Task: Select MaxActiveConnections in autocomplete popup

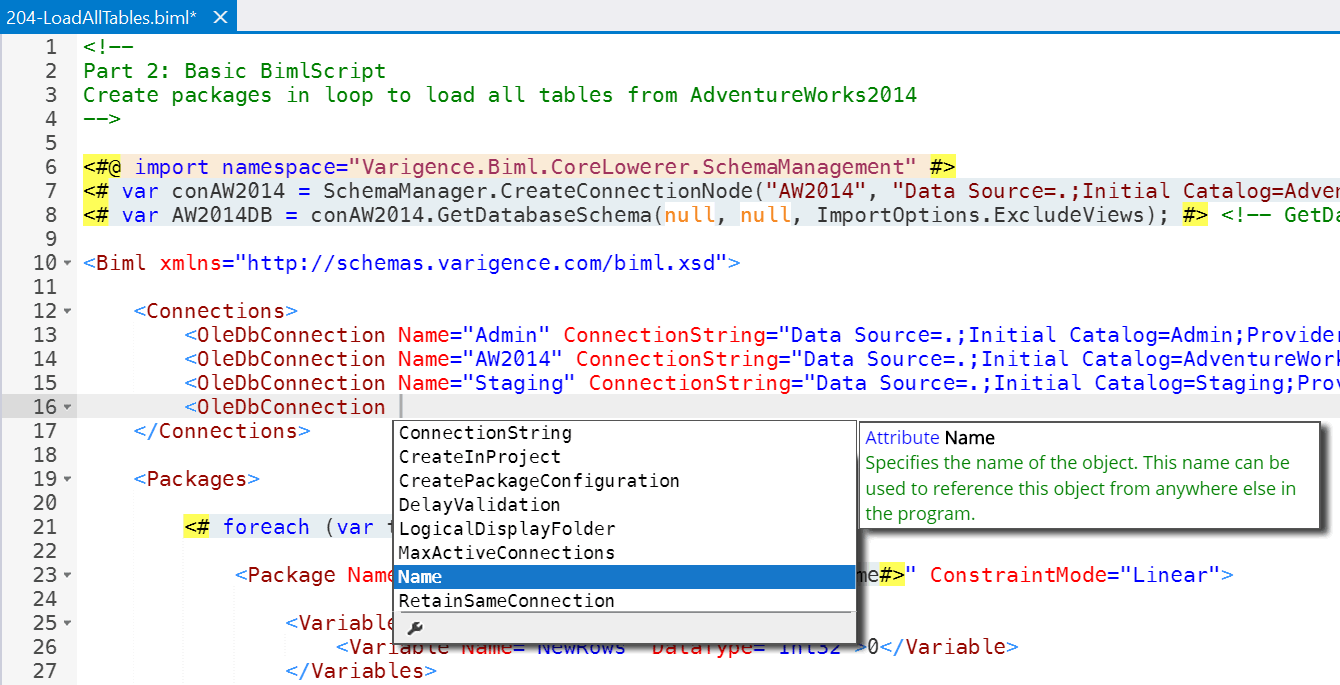Action: click(506, 553)
